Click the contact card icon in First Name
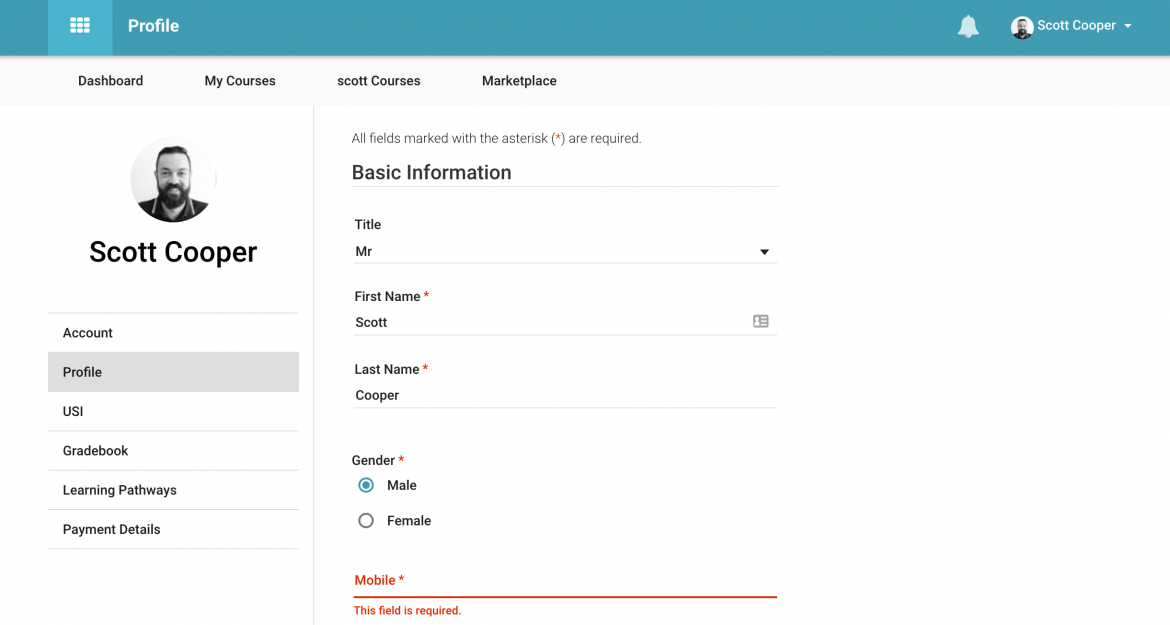This screenshot has width=1170, height=625. click(x=761, y=322)
